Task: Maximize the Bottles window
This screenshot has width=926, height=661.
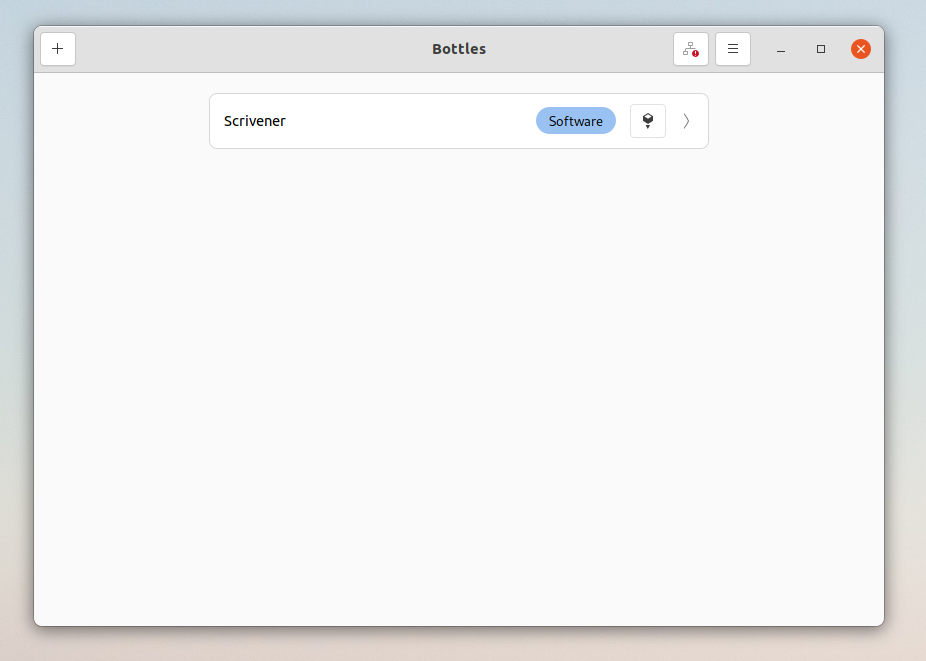Action: [820, 49]
